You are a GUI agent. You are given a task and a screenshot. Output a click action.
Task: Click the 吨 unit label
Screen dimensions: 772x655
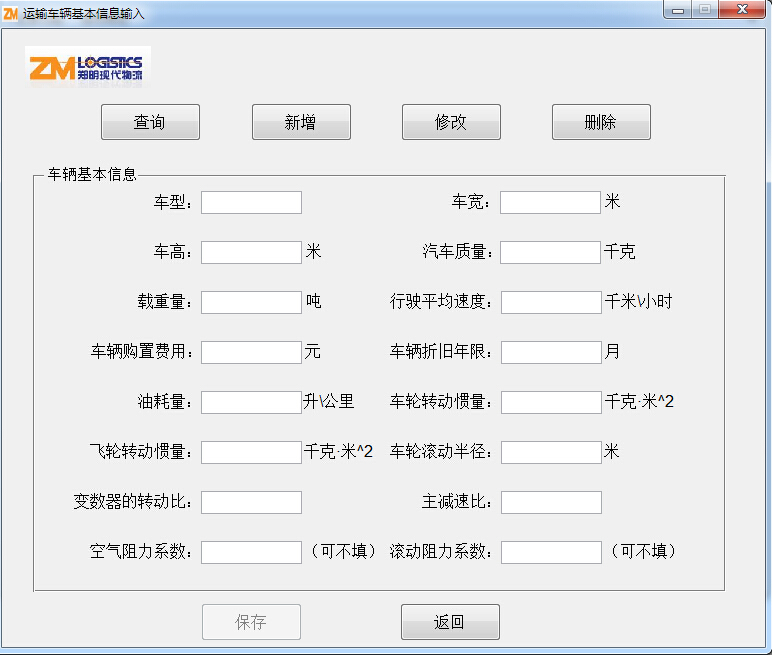pyautogui.click(x=314, y=301)
